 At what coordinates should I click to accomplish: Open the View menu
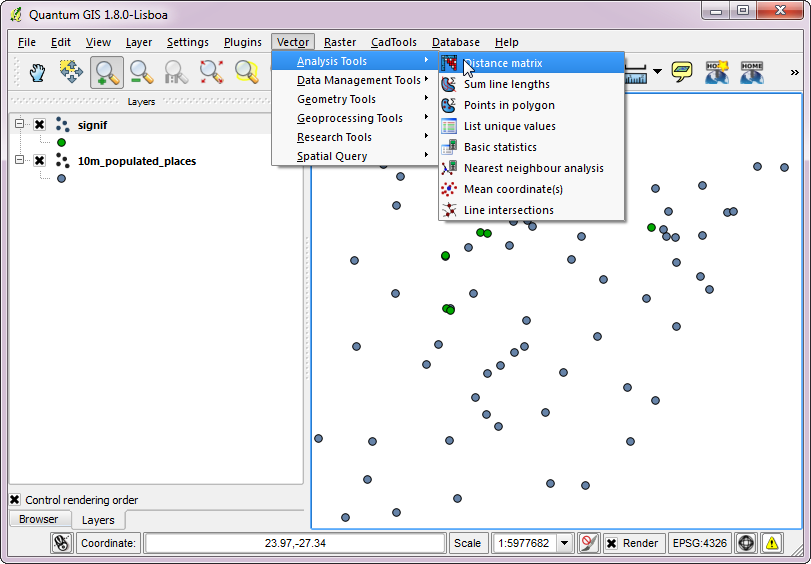98,42
